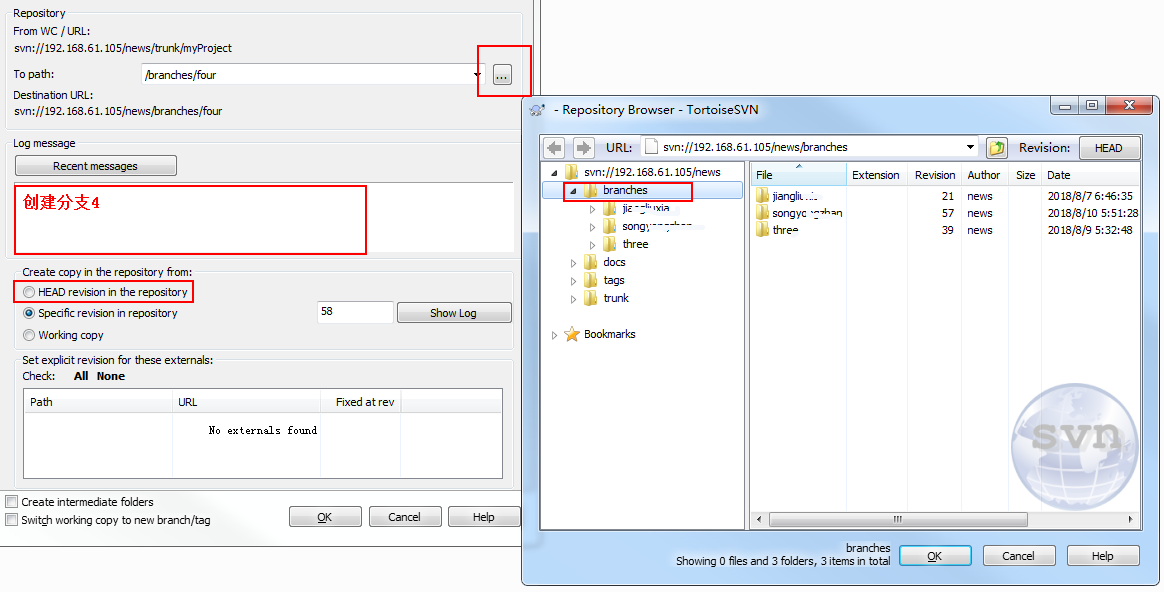Screen dimensions: 1164x592
Task: Select the tags folder icon in tree
Action: tap(591, 280)
